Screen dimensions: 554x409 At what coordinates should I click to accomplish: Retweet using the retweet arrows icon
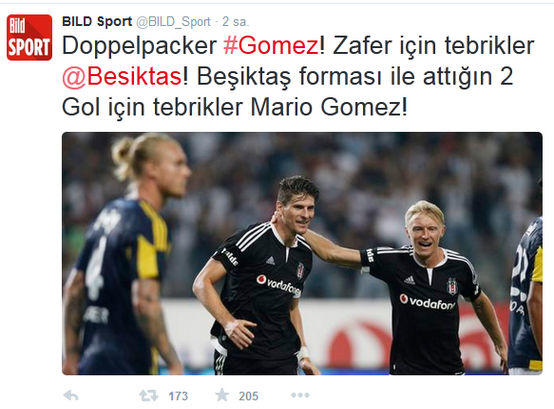coord(148,396)
